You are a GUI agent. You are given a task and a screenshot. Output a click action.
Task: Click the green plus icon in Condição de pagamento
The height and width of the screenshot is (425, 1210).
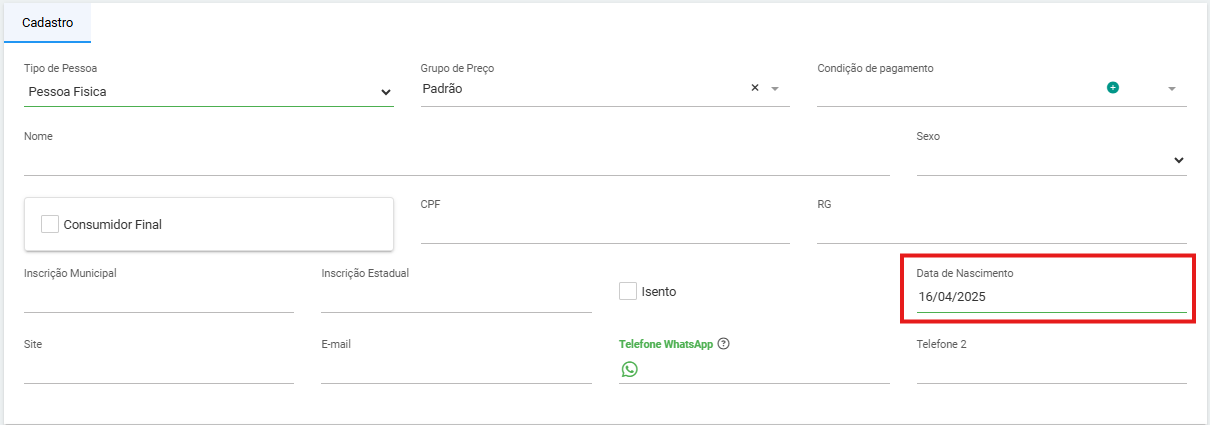[x=1112, y=88]
